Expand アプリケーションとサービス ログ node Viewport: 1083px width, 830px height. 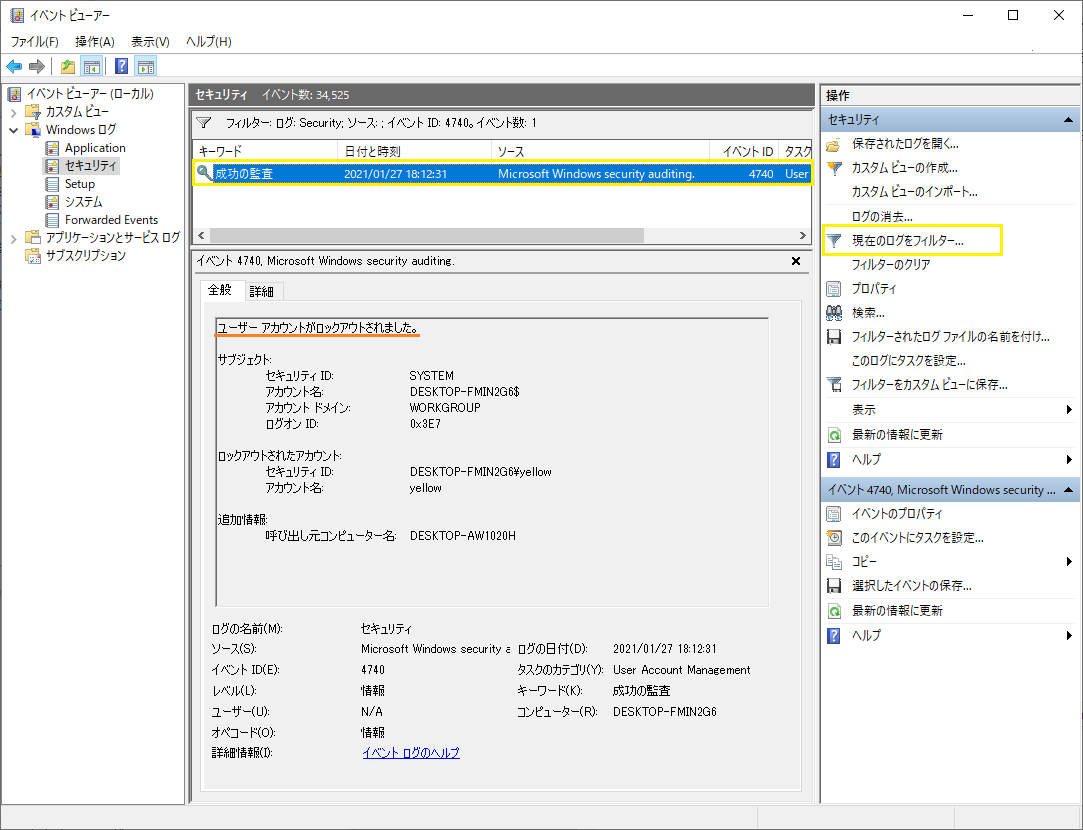tap(16, 239)
